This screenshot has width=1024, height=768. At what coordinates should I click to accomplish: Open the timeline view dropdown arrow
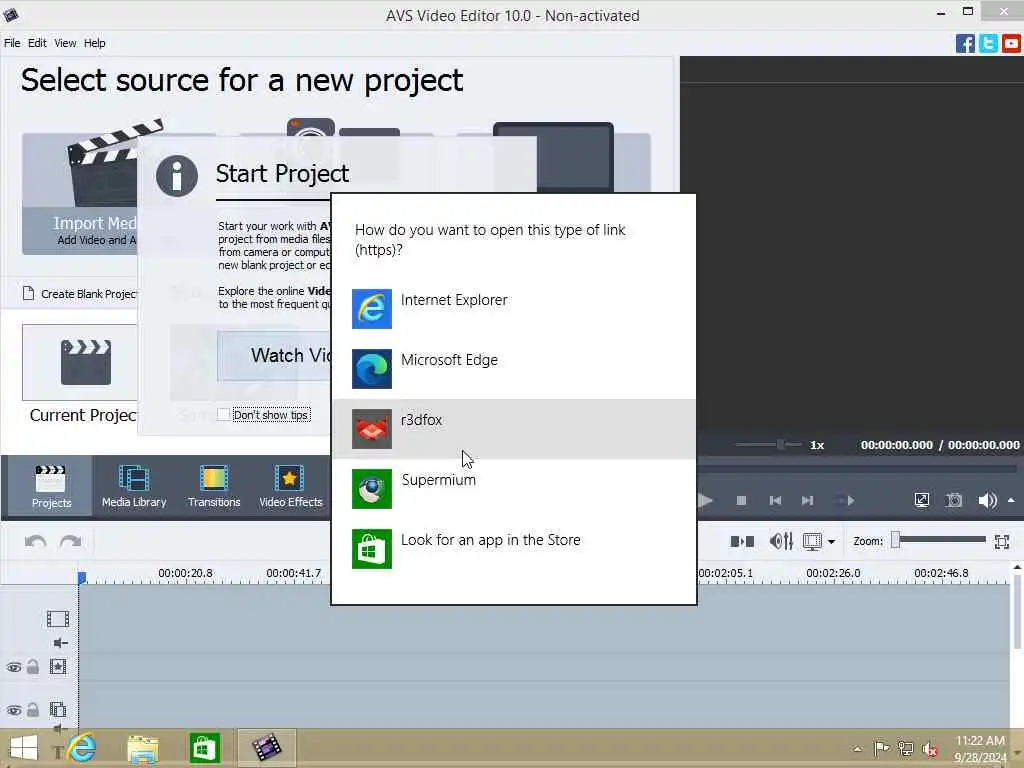pyautogui.click(x=831, y=542)
